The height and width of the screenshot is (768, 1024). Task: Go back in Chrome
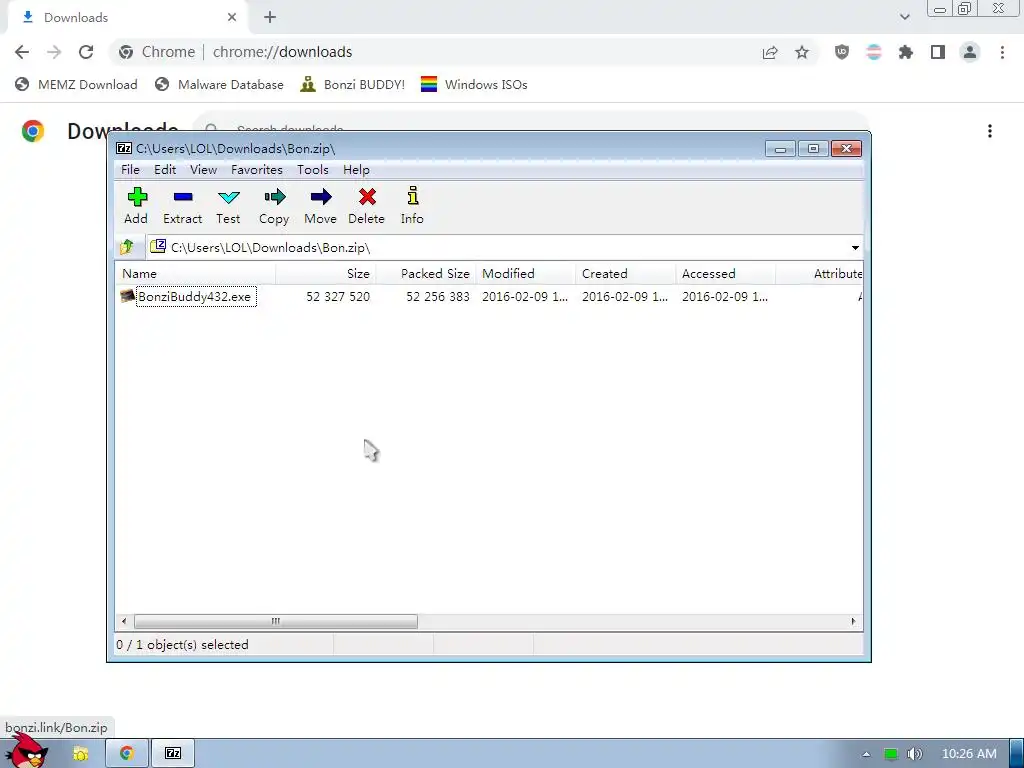click(22, 52)
